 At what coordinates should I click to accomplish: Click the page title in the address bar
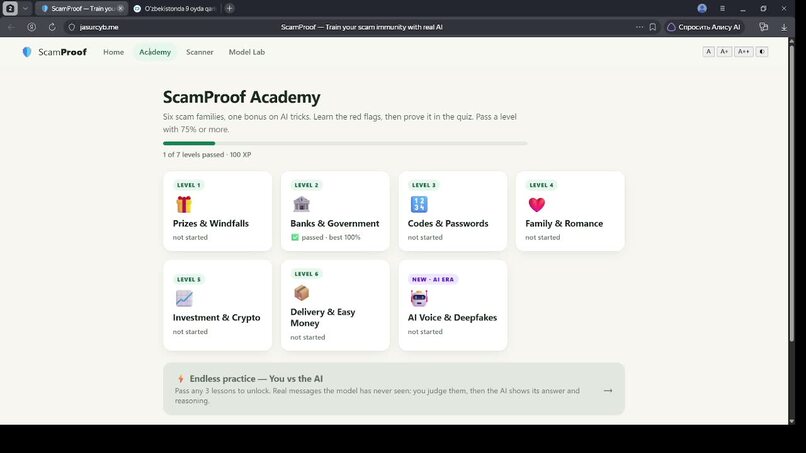(x=361, y=27)
